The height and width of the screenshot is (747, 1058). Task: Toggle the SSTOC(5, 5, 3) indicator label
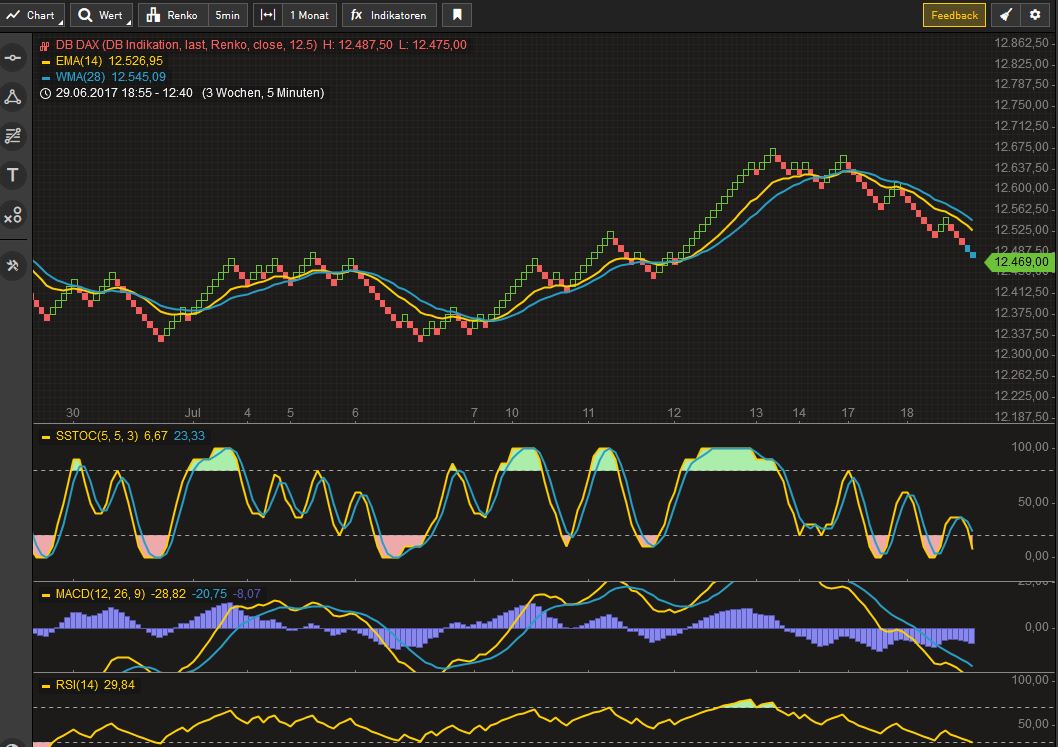pyautogui.click(x=92, y=436)
